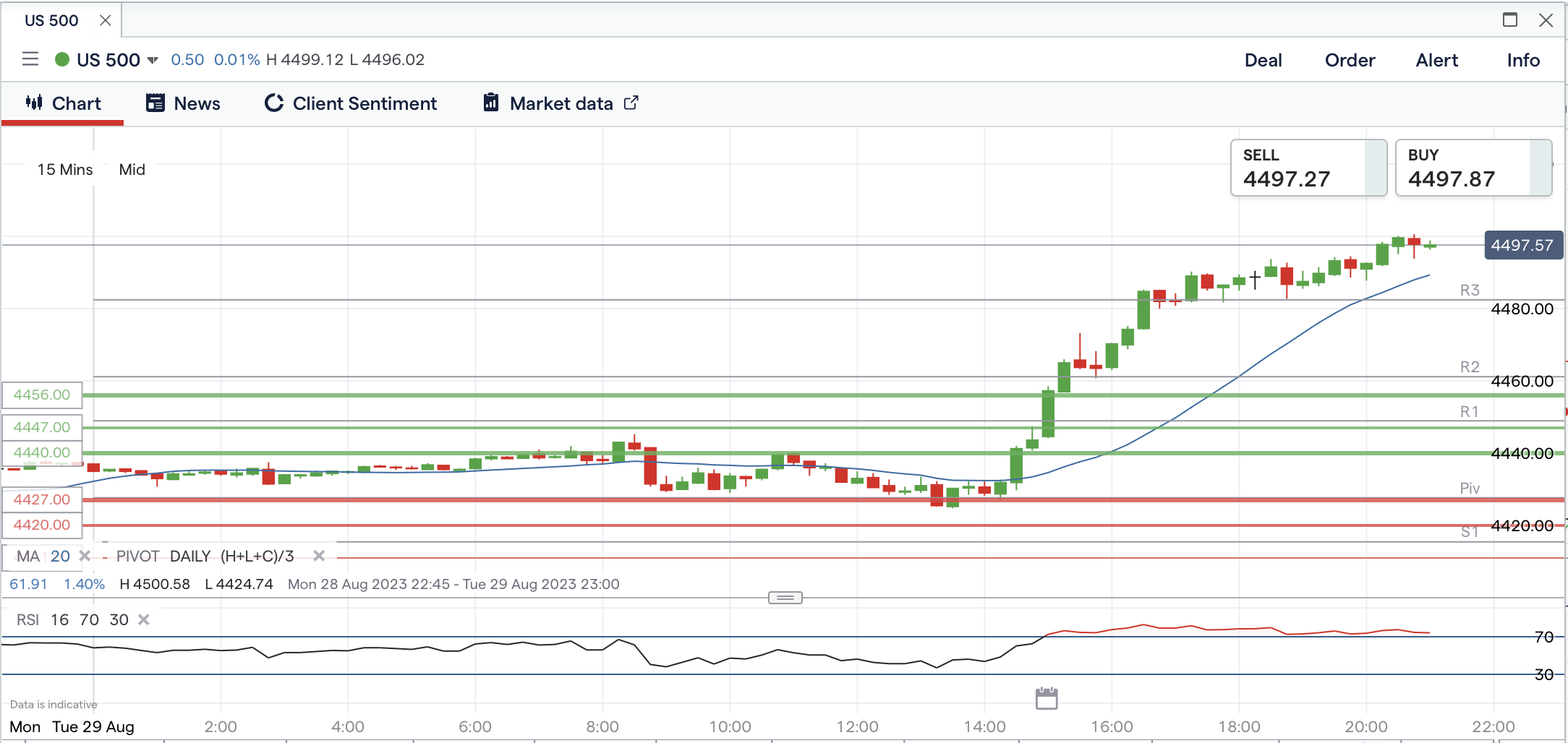Expand the US 500 market dropdown arrow

click(153, 60)
